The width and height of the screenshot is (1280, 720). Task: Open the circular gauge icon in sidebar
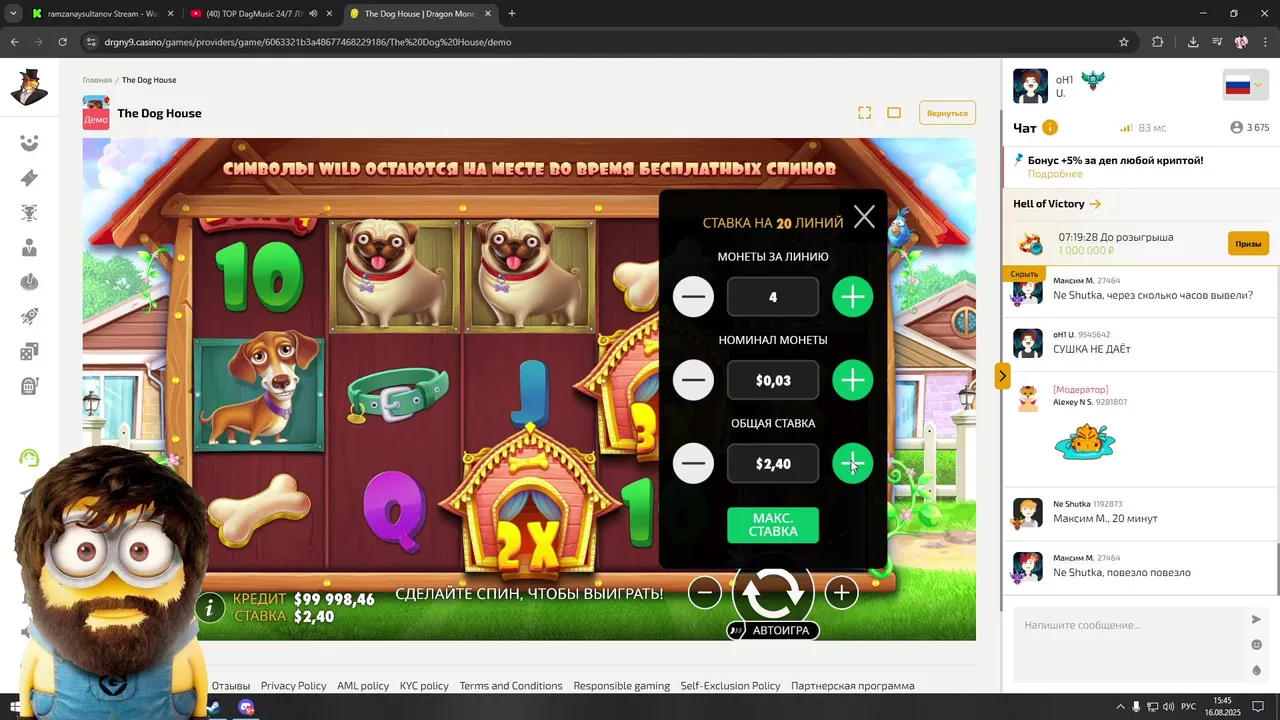coord(29,282)
